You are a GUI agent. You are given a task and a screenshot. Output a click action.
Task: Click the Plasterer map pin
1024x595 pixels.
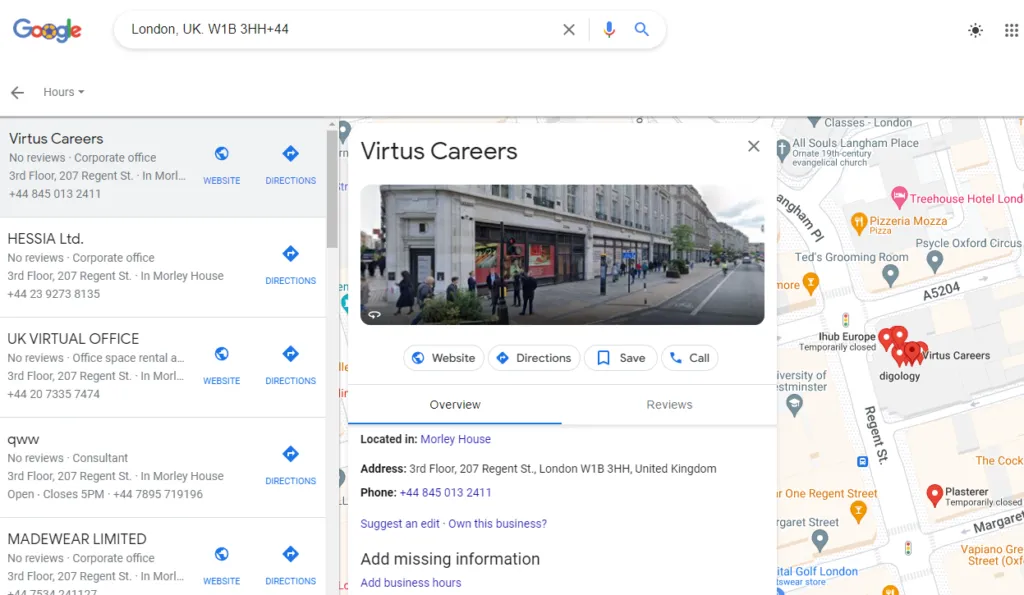[935, 495]
